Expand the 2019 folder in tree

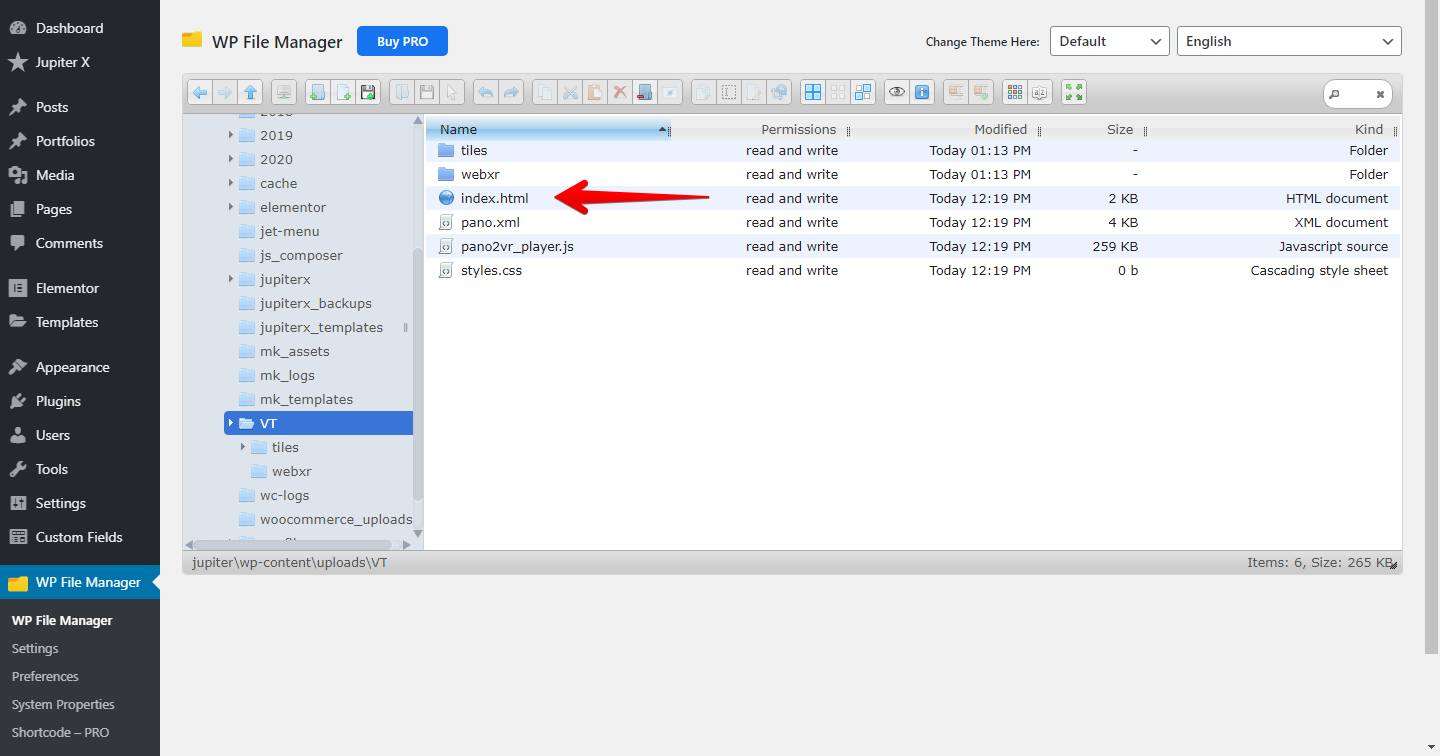coord(231,135)
